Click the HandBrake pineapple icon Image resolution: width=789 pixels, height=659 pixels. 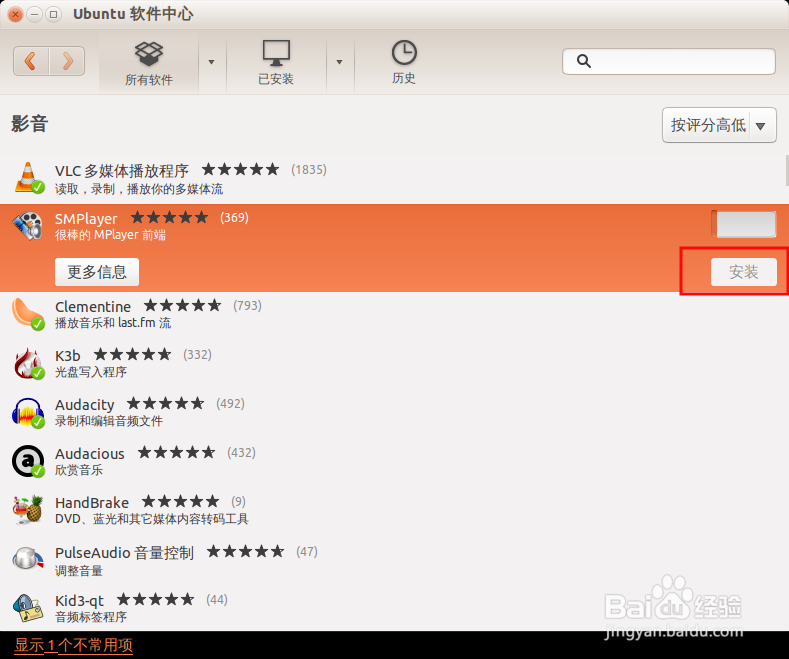pyautogui.click(x=28, y=509)
